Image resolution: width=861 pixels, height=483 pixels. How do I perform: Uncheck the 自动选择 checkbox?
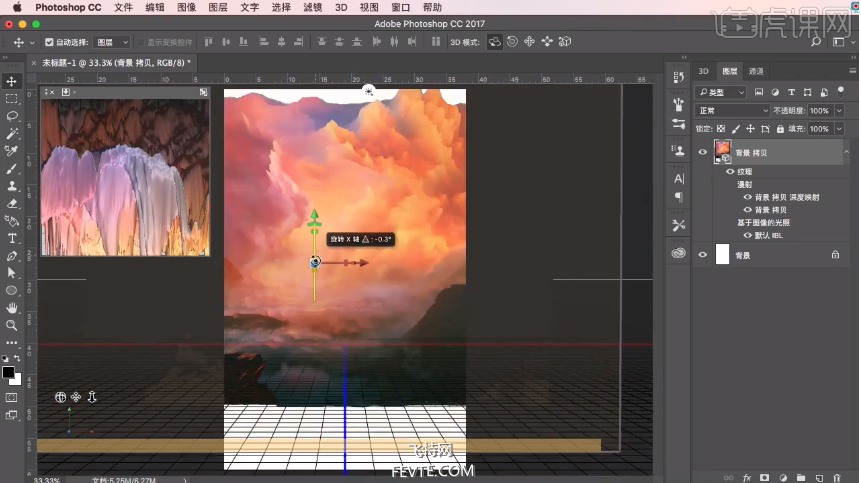tap(49, 43)
